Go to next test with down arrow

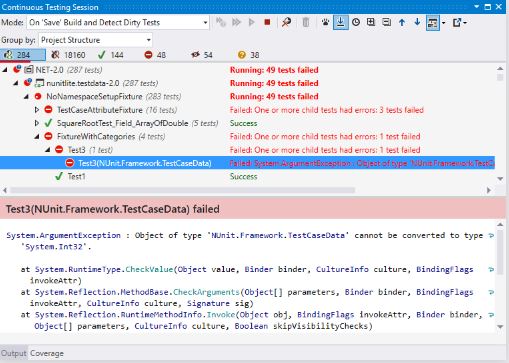coord(417,22)
